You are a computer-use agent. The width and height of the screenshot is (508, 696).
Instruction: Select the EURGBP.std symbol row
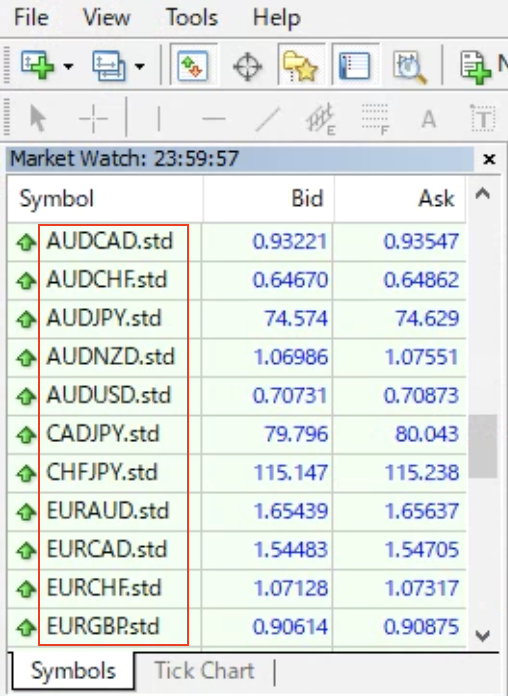click(237, 627)
